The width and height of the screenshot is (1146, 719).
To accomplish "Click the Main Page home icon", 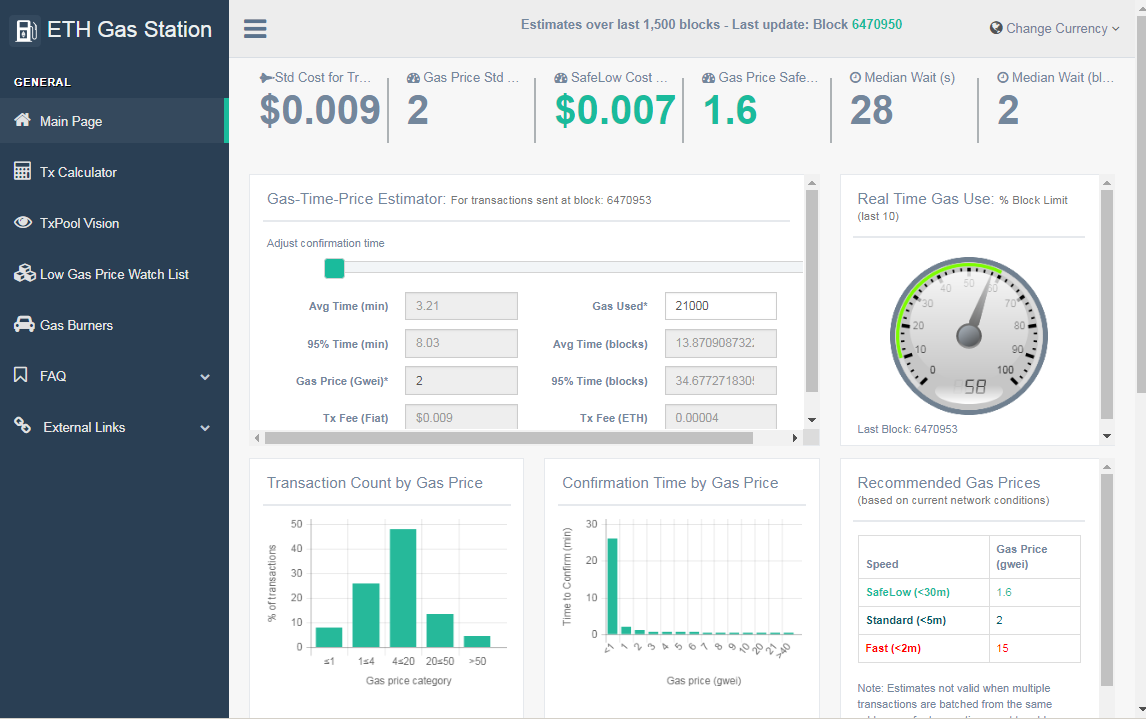I will pyautogui.click(x=23, y=120).
